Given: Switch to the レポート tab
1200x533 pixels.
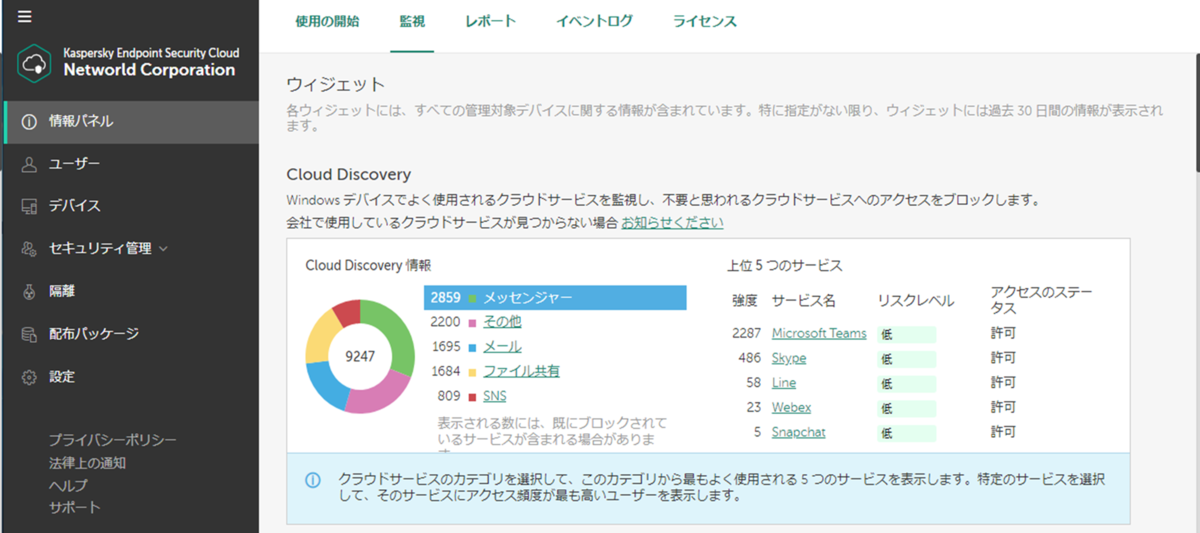Looking at the screenshot, I should pyautogui.click(x=491, y=21).
